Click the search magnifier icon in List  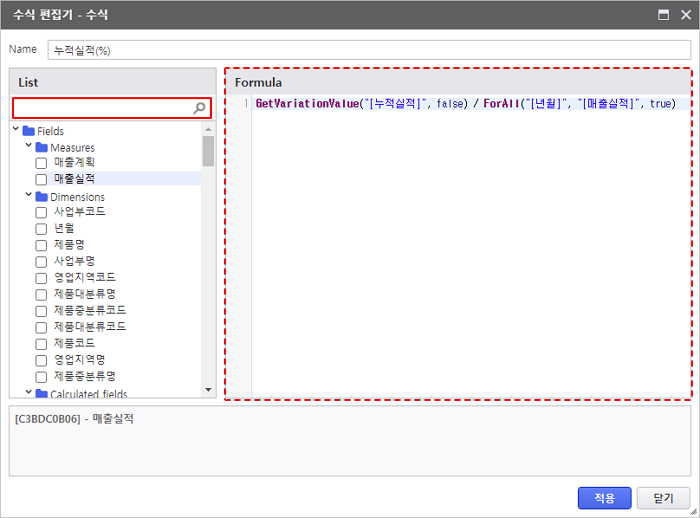(x=199, y=108)
